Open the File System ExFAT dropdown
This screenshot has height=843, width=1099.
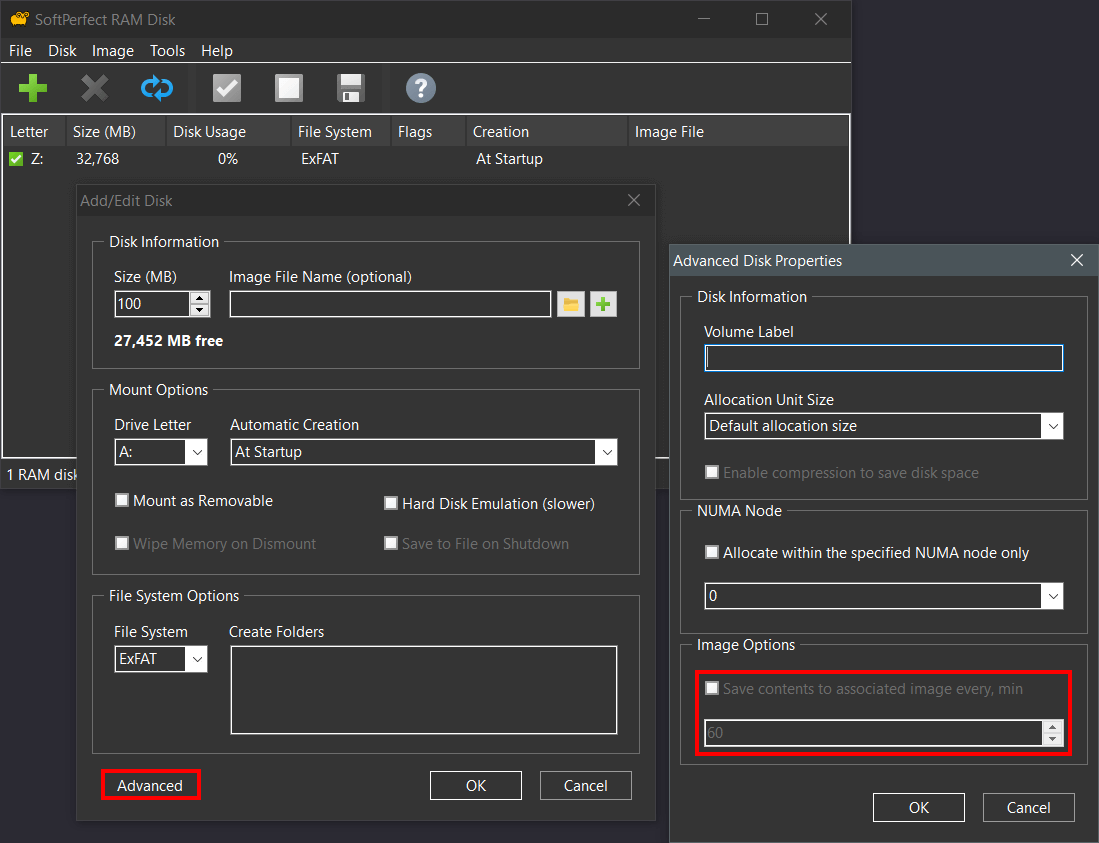[x=197, y=659]
